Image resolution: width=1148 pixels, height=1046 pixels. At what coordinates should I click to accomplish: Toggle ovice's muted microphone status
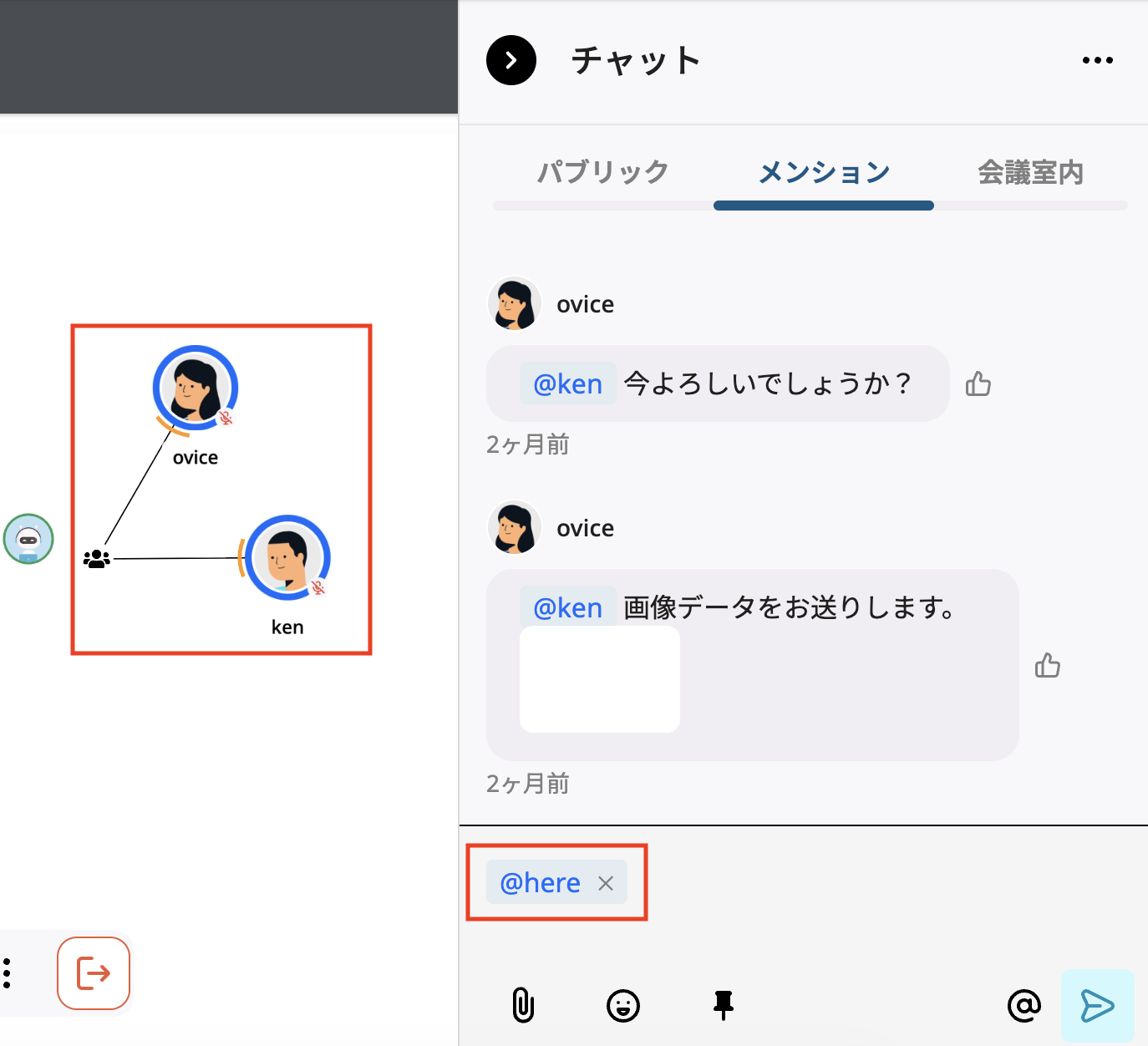[224, 417]
